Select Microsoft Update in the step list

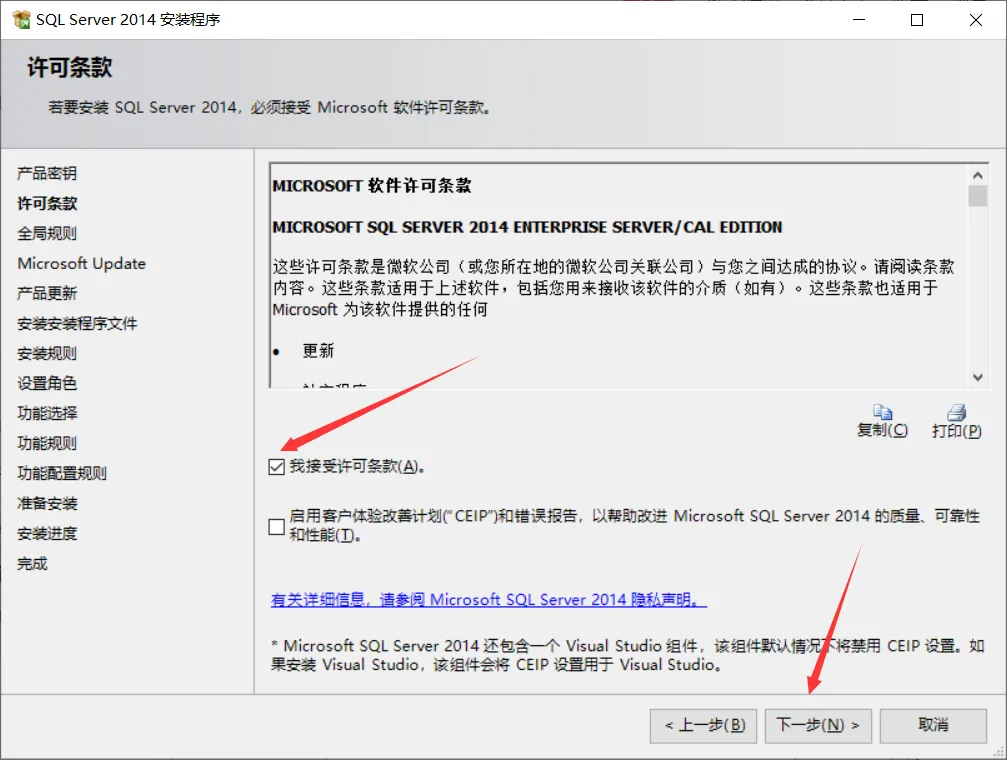tap(82, 263)
